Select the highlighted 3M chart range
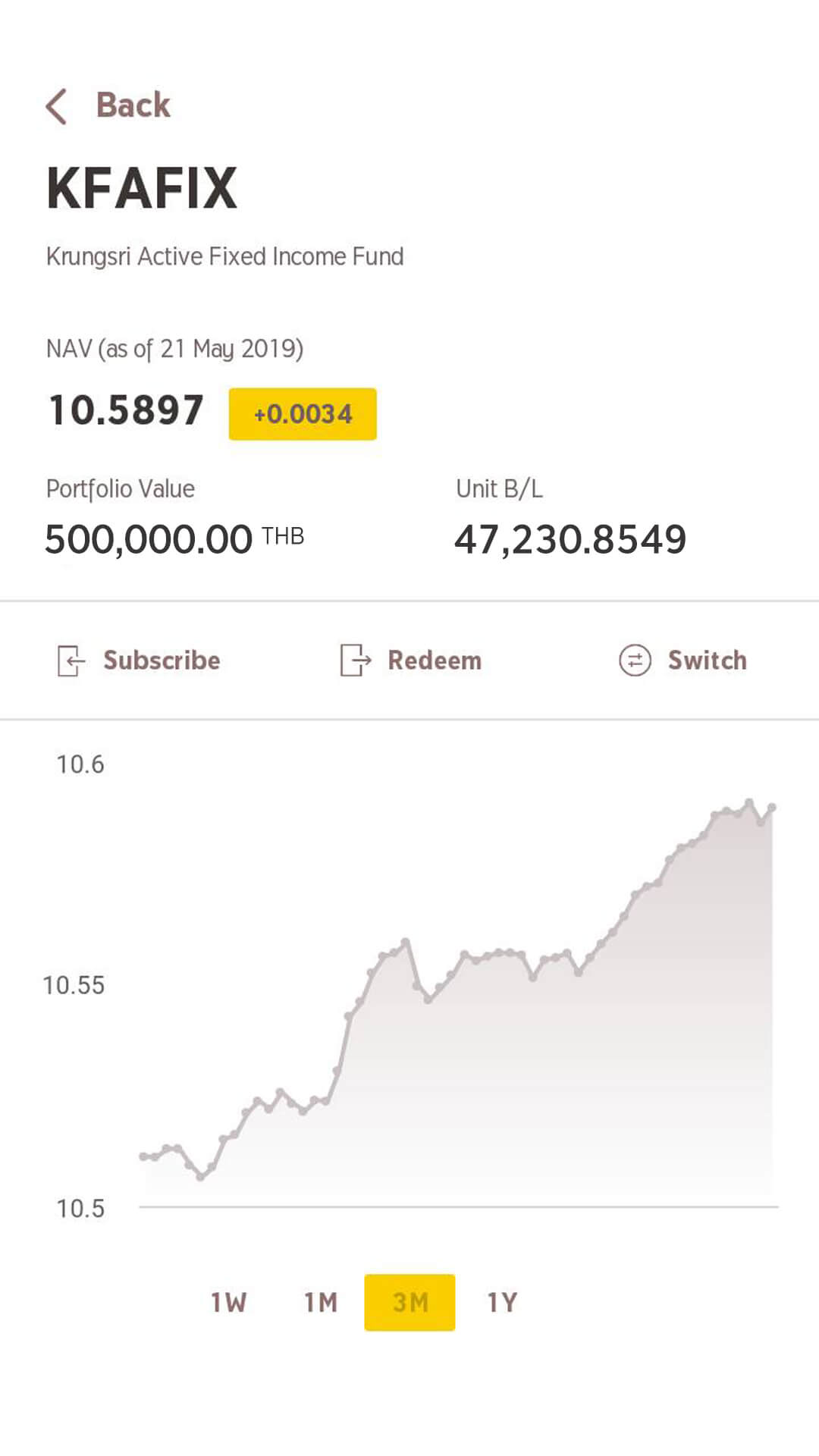 [x=409, y=1303]
